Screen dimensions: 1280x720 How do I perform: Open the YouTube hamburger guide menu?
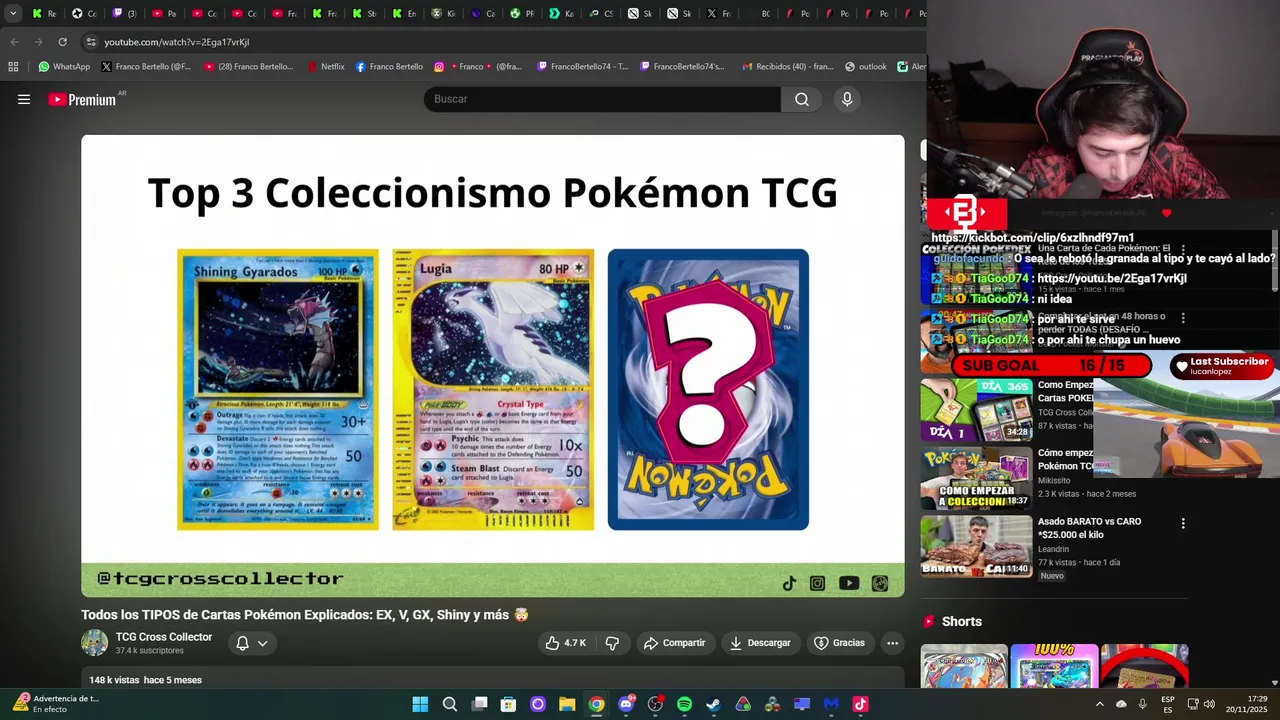[x=24, y=99]
